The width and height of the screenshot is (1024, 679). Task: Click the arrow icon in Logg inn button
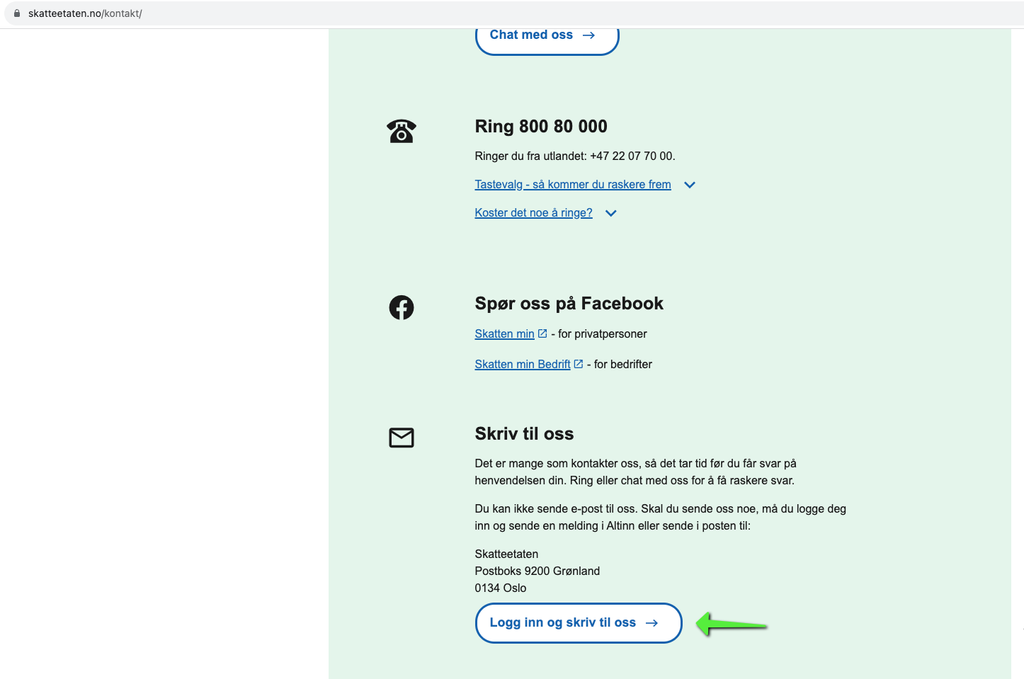coord(652,623)
